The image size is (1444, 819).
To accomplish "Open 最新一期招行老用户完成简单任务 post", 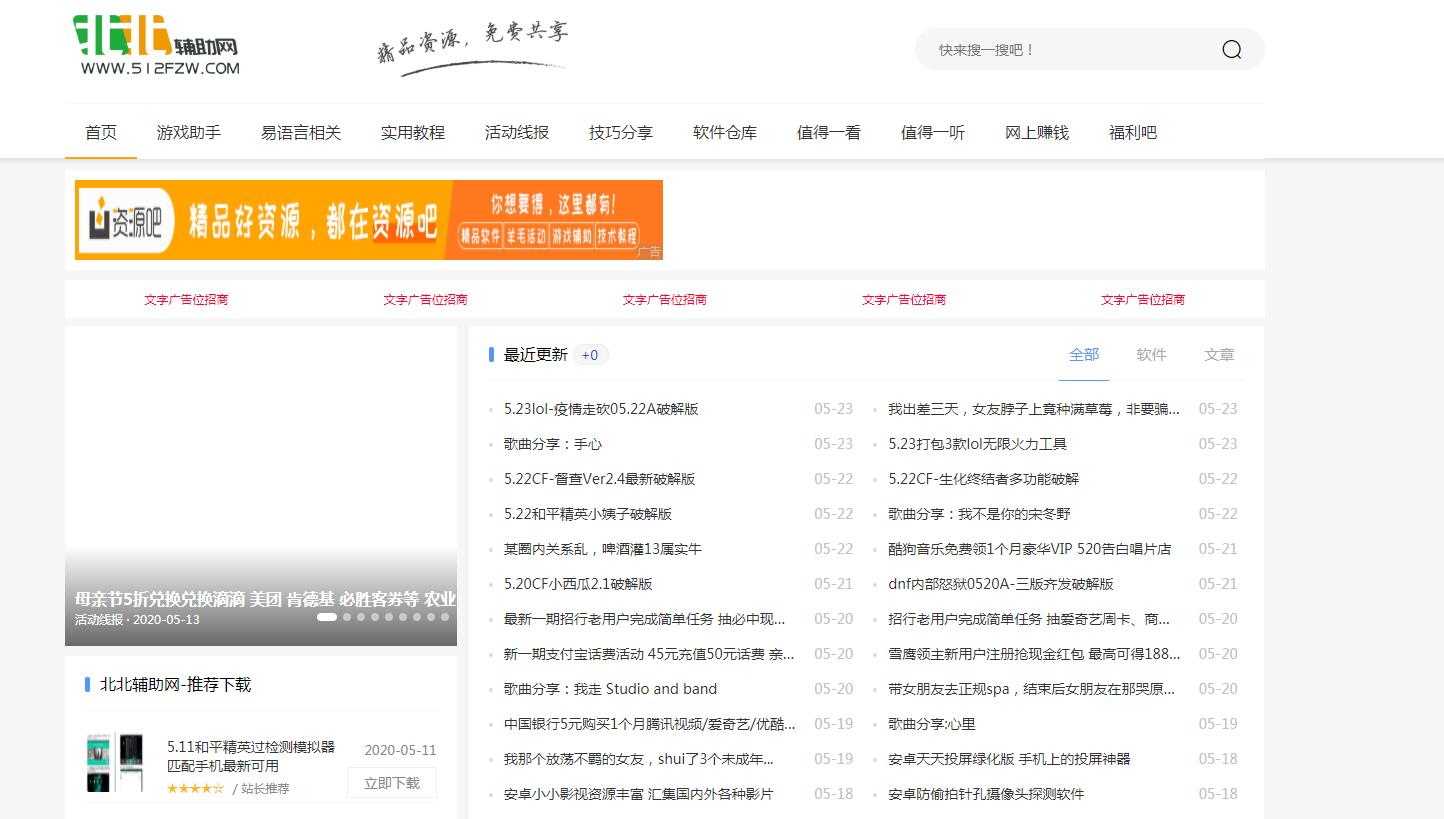I will pos(645,619).
